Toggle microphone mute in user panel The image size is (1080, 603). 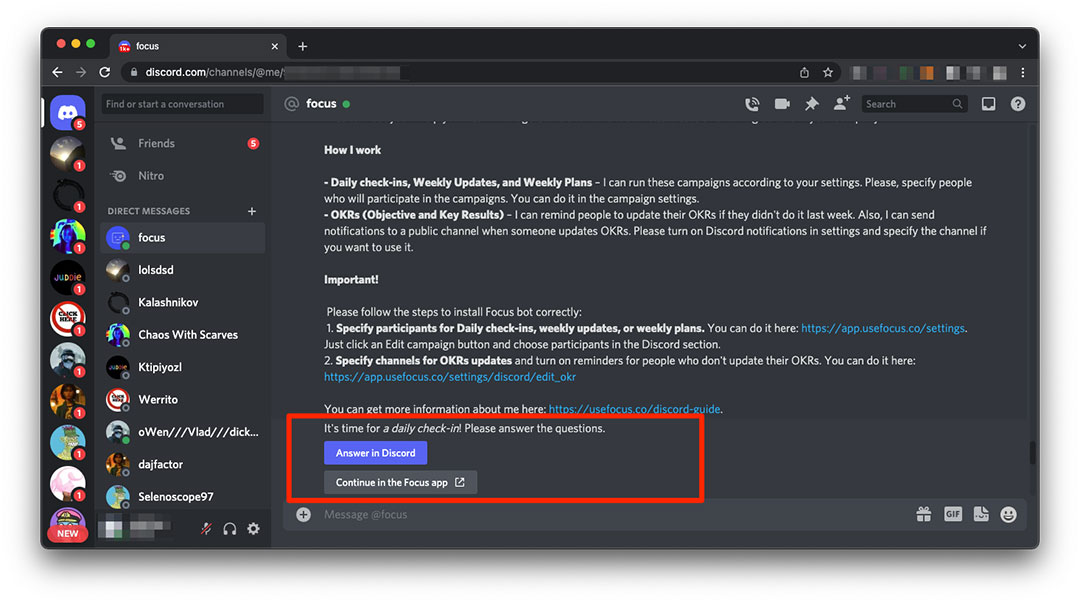point(206,529)
